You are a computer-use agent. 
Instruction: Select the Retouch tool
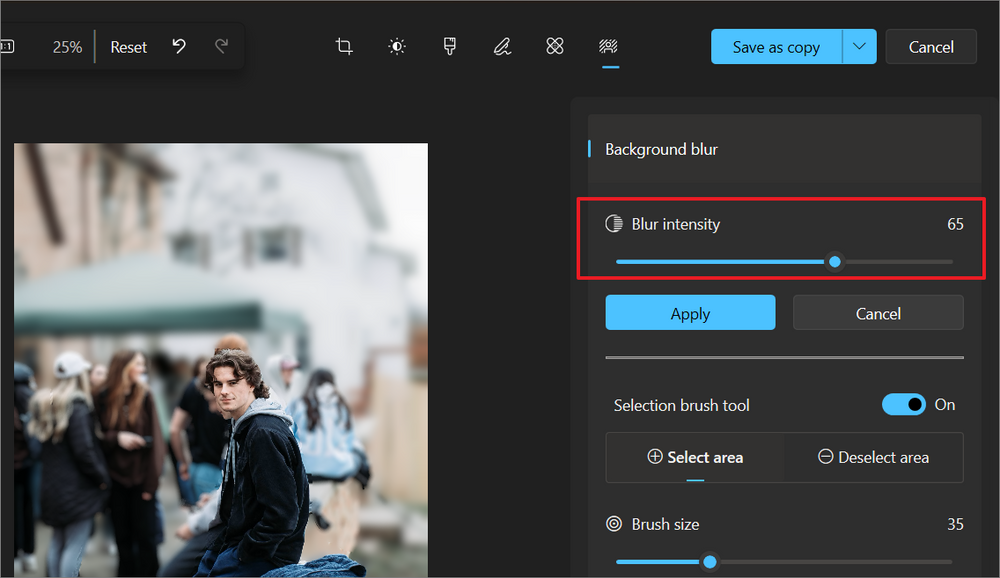pos(555,46)
